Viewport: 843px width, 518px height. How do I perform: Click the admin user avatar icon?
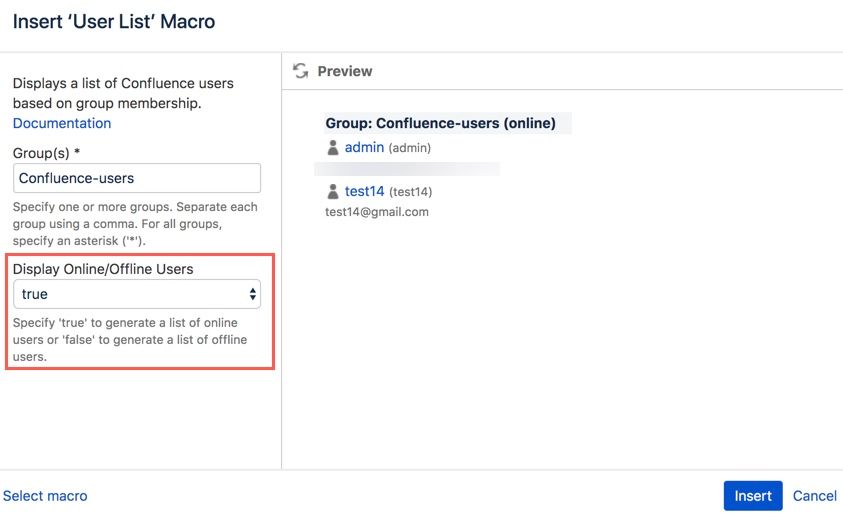[x=333, y=148]
